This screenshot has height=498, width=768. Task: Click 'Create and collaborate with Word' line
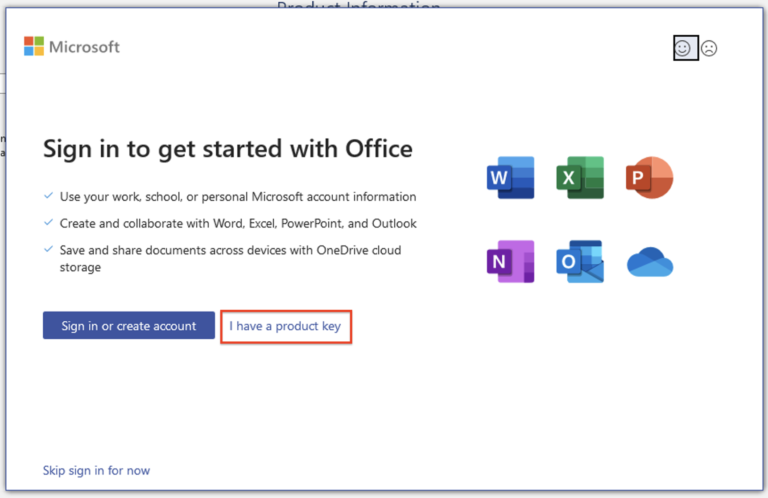point(238,224)
